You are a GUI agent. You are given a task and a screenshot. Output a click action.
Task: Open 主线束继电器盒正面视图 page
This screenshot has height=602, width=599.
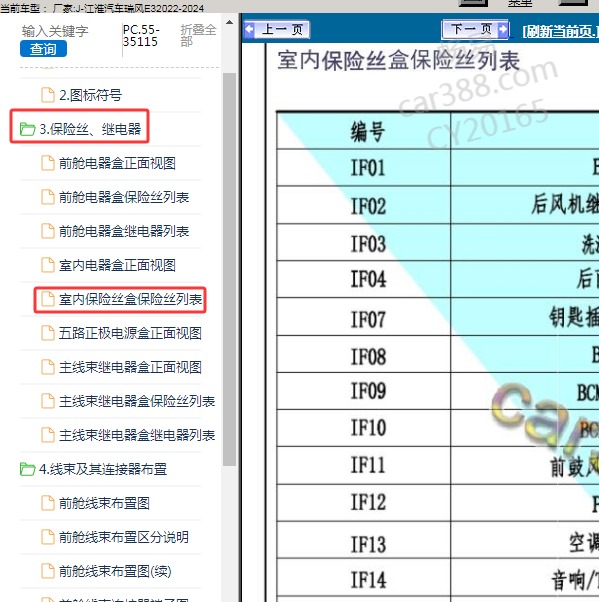click(x=130, y=367)
